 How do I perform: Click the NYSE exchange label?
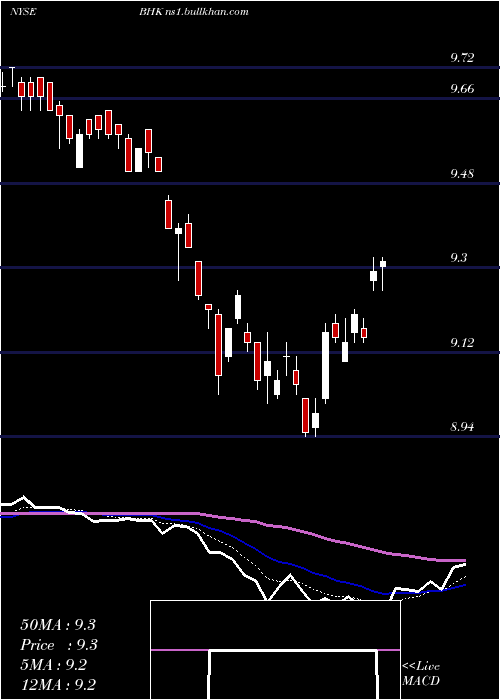pos(23,12)
